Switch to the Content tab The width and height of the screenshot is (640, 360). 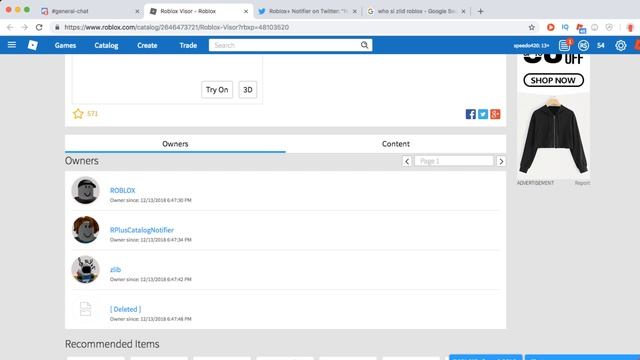click(x=396, y=144)
